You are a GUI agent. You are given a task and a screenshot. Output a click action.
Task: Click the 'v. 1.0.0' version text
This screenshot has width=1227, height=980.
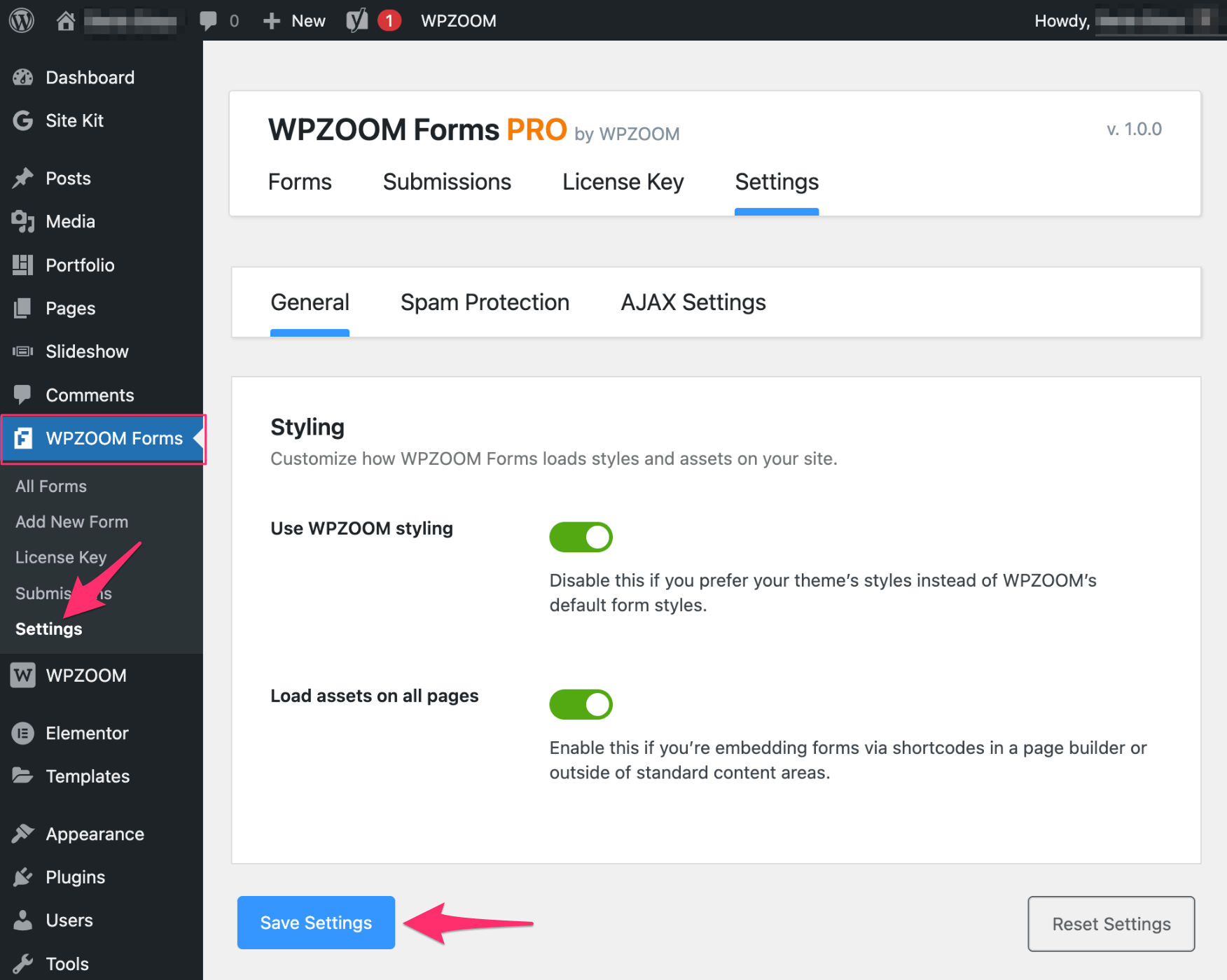pyautogui.click(x=1134, y=129)
